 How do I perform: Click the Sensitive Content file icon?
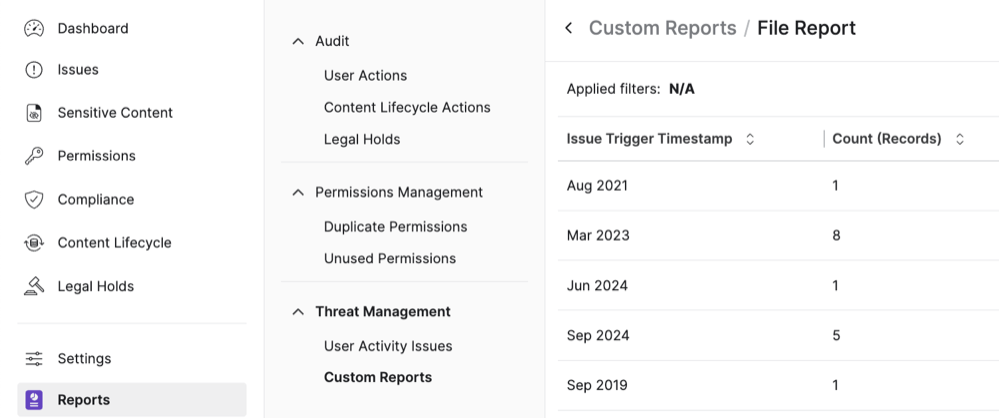(x=34, y=113)
